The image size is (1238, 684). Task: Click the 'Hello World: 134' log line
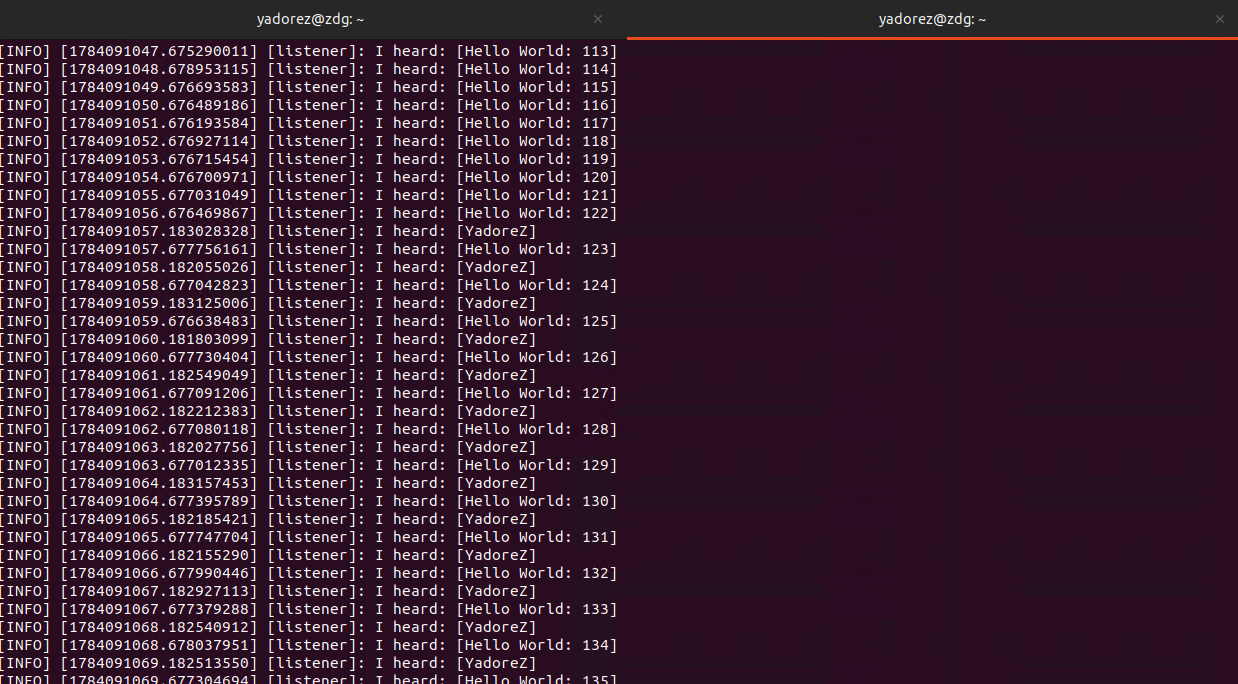point(309,645)
